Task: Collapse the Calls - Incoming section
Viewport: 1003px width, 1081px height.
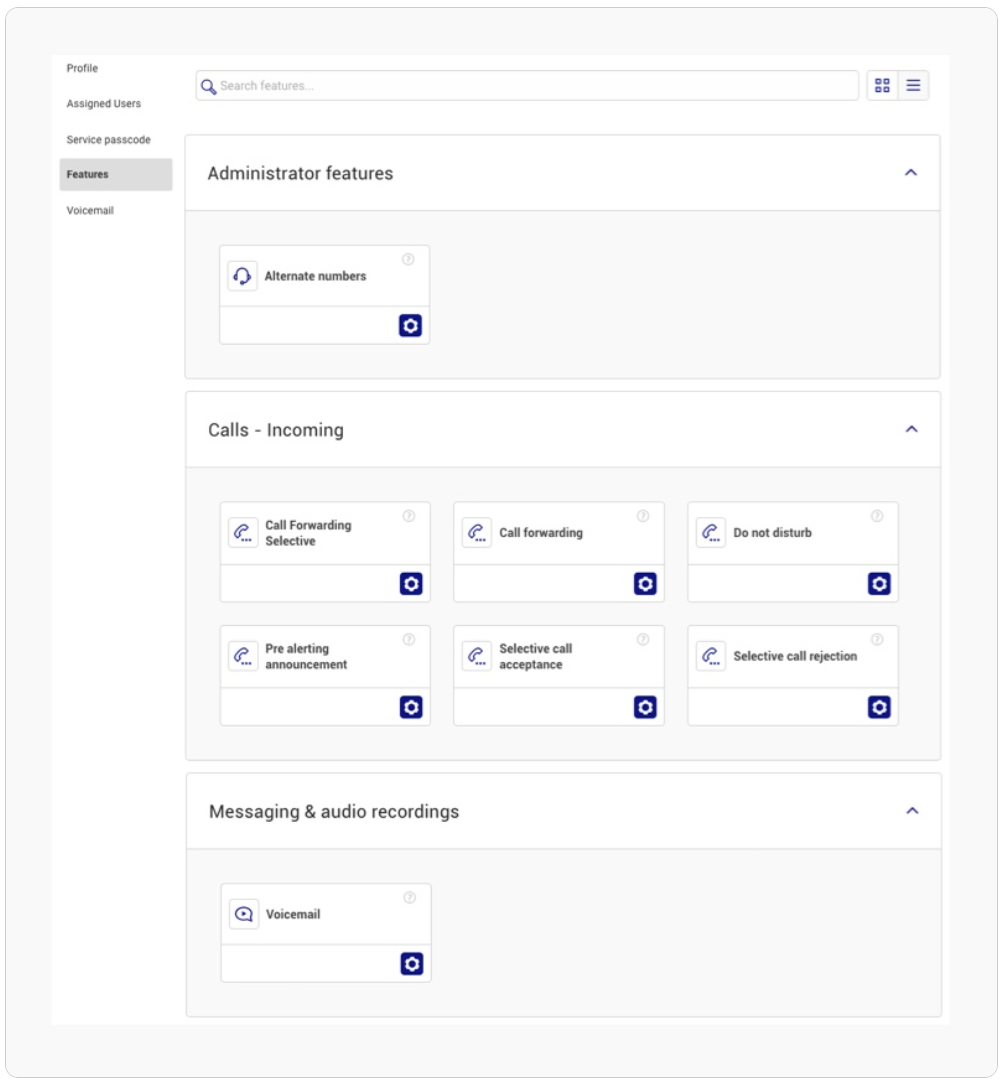Action: tap(911, 429)
